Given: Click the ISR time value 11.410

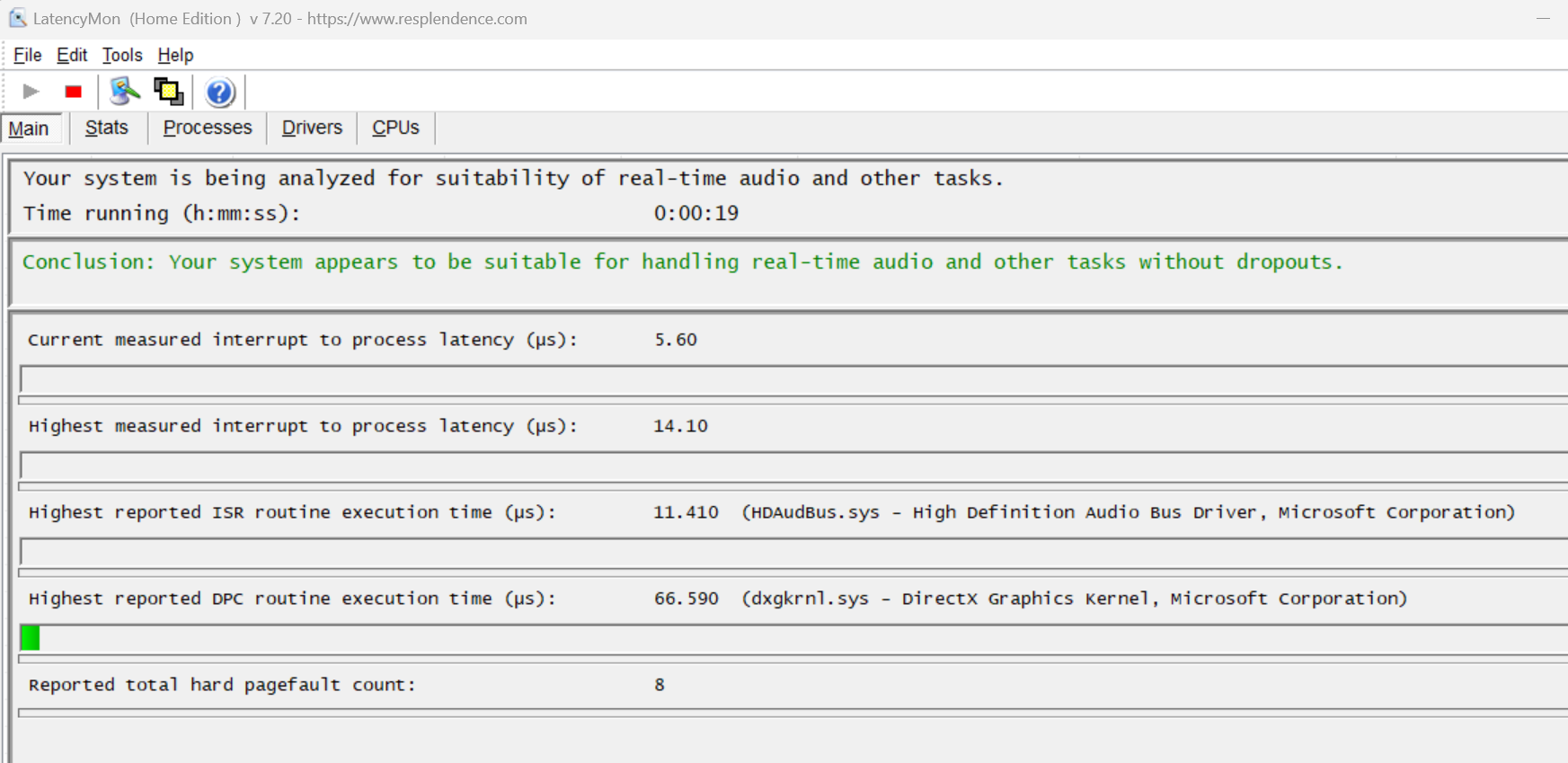Looking at the screenshot, I should (686, 512).
